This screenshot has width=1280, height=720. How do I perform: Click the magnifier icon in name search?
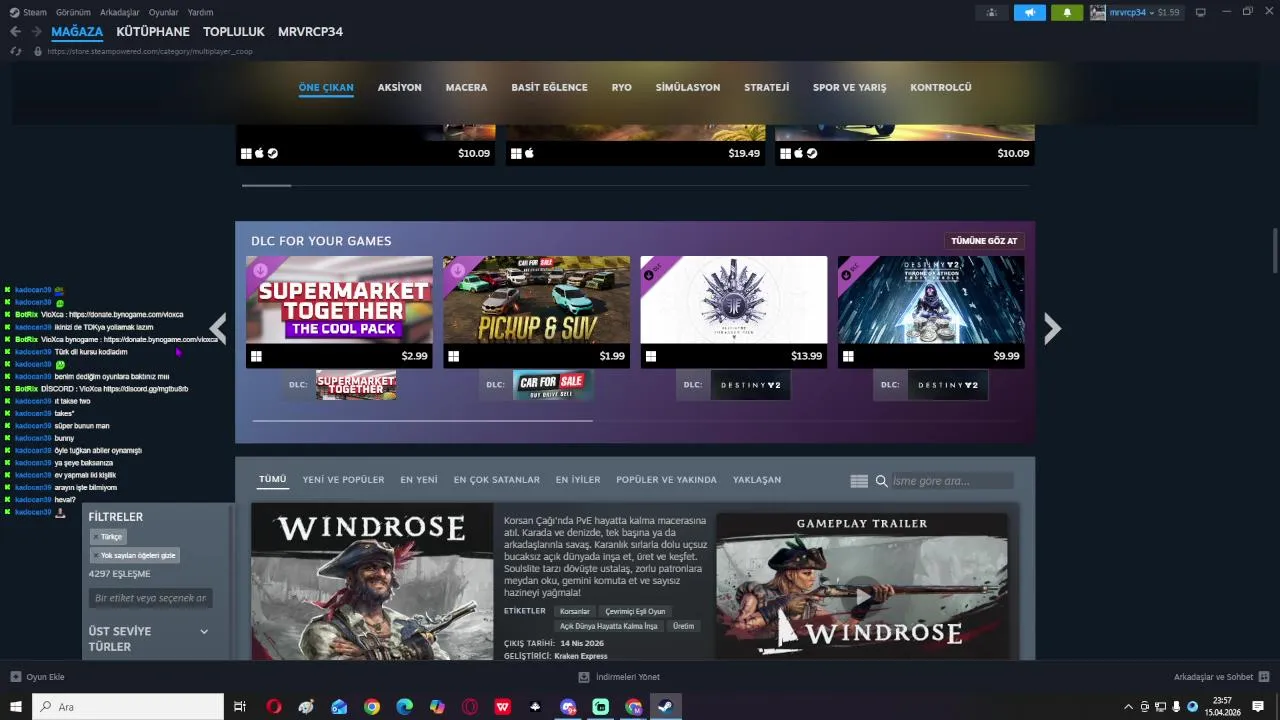[882, 481]
